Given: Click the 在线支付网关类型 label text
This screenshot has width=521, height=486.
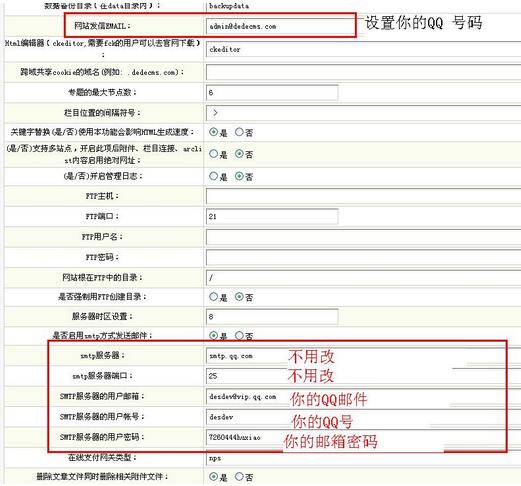Looking at the screenshot, I should tap(102, 458).
